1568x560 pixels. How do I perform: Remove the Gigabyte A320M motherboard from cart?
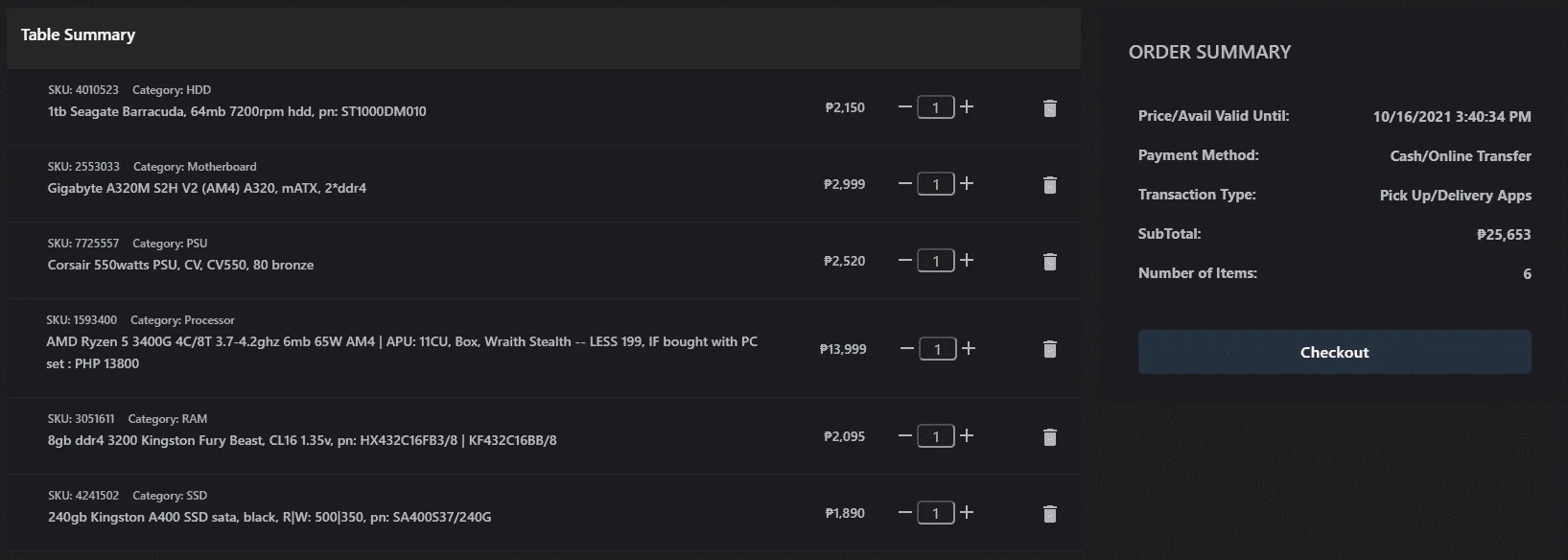tap(1049, 185)
